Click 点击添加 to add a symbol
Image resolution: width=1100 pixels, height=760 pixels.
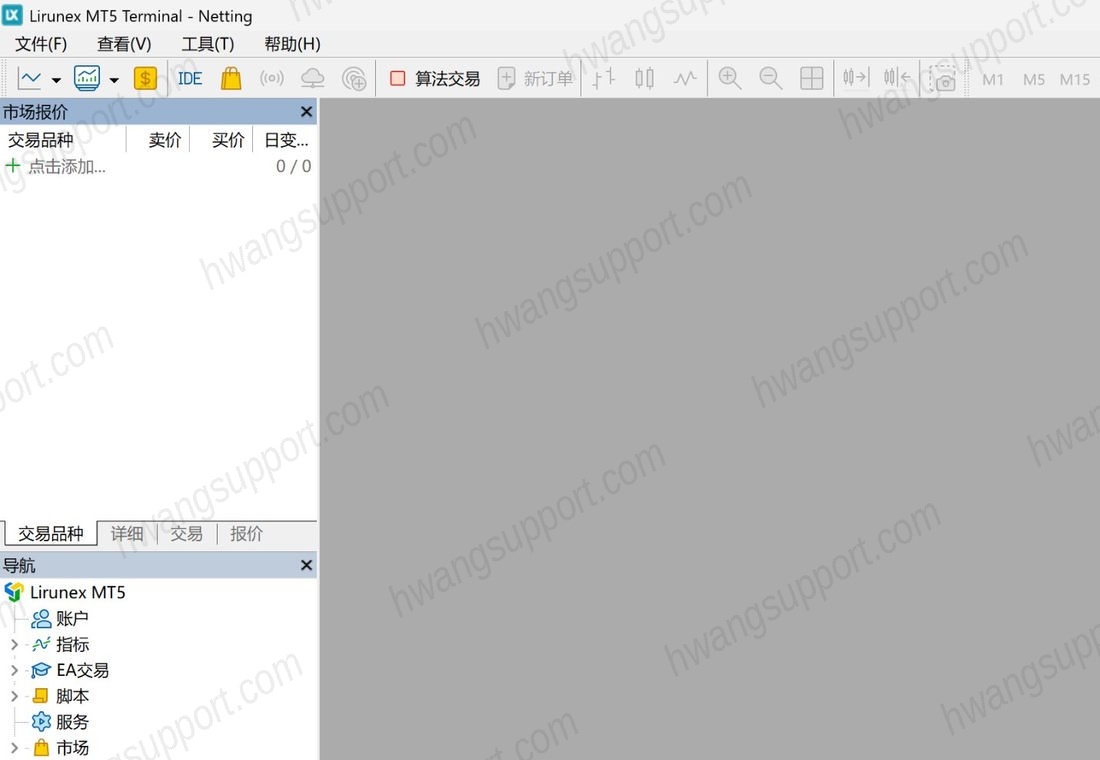pyautogui.click(x=67, y=167)
